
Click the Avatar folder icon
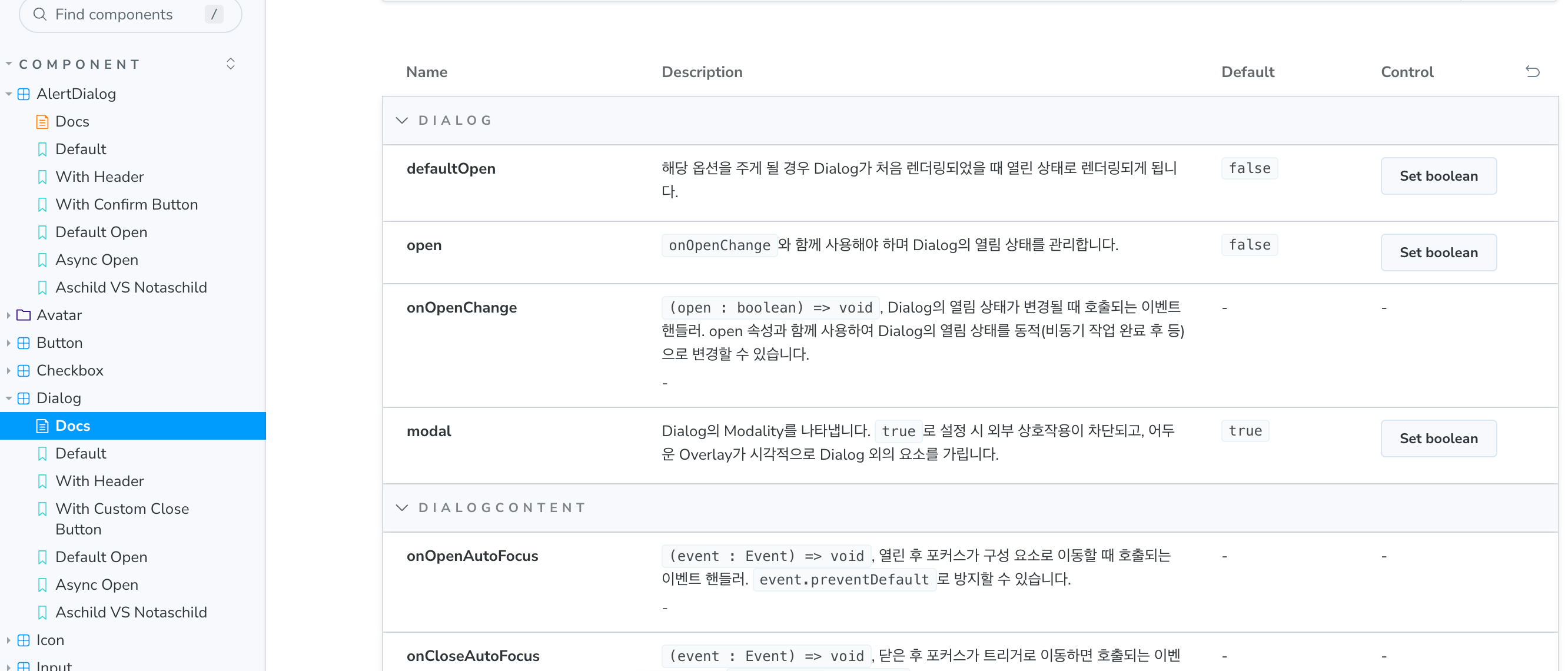(x=24, y=315)
